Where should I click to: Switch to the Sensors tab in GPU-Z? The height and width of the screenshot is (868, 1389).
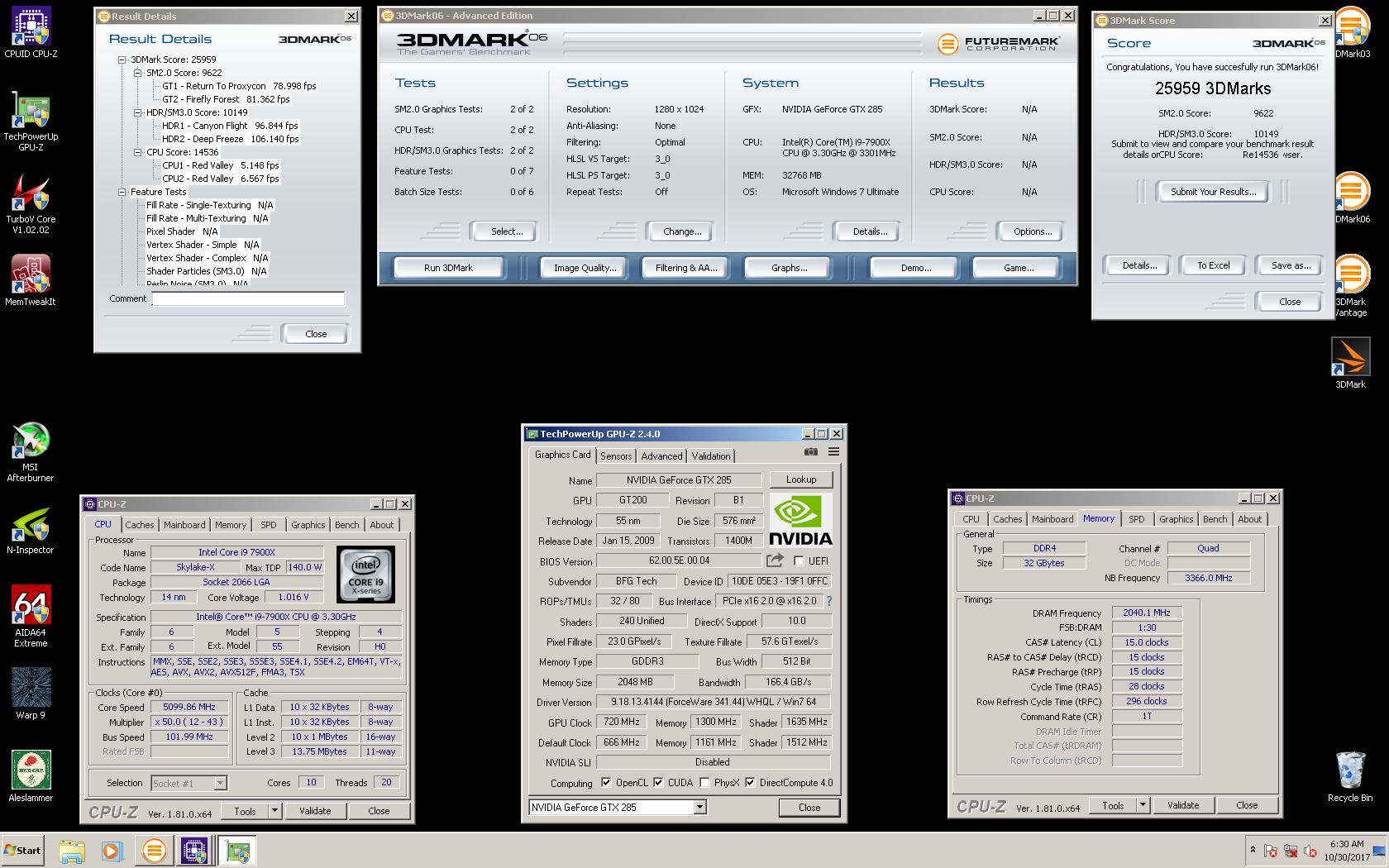coord(616,455)
